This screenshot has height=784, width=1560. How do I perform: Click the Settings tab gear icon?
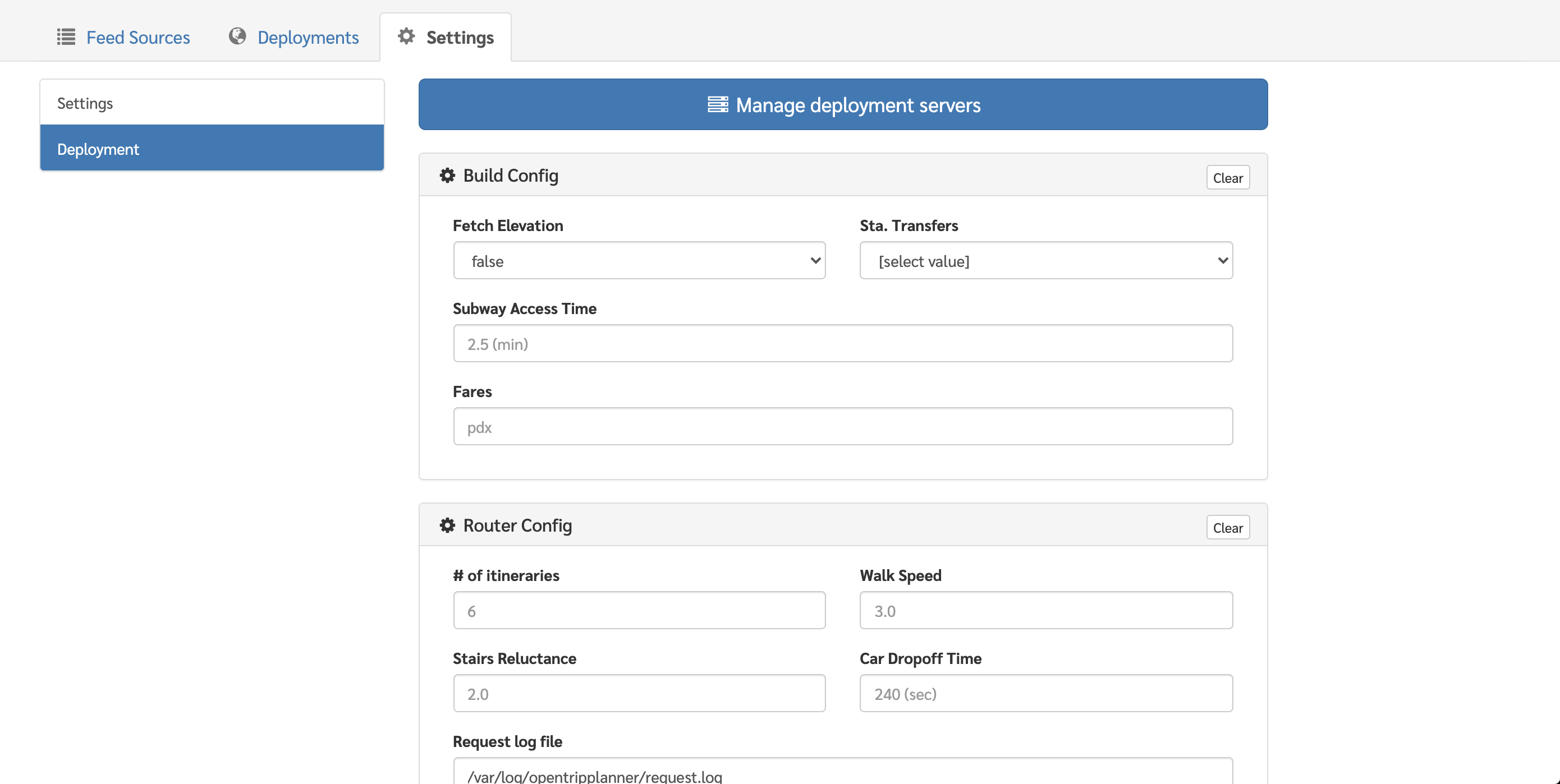coord(406,36)
